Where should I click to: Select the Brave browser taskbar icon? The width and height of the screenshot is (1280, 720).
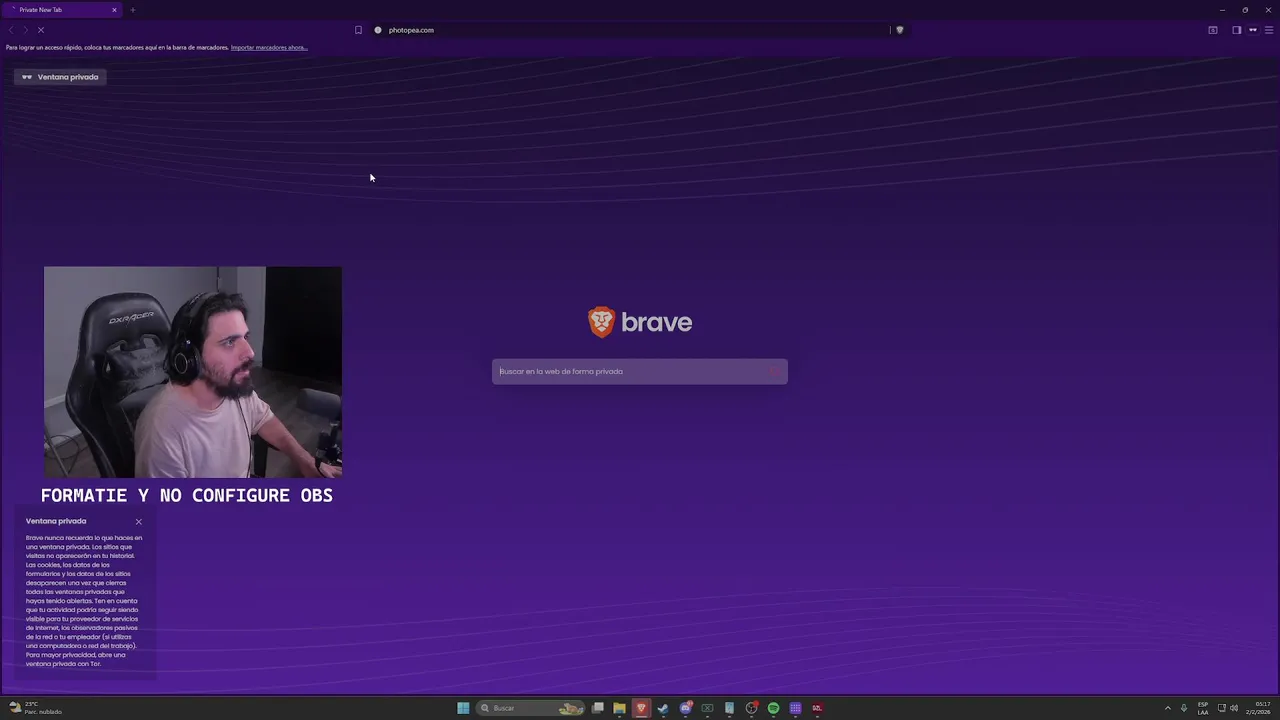click(641, 708)
